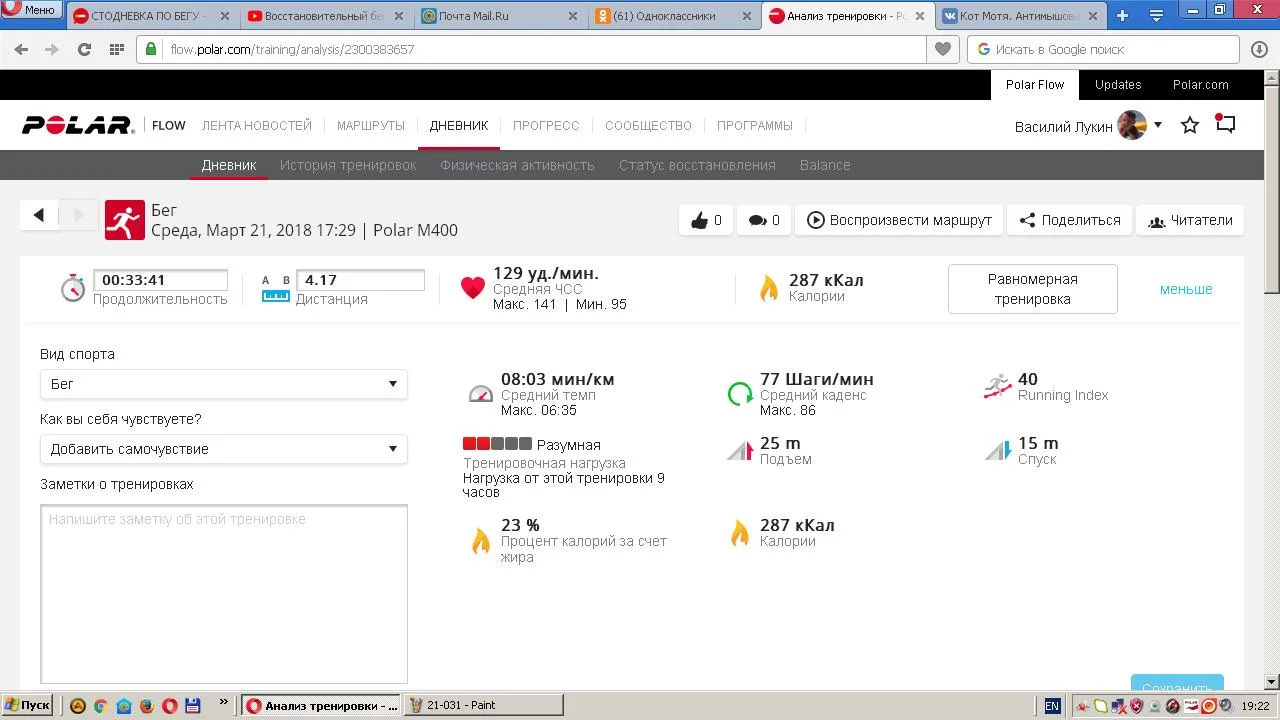Expand user menu next to Василий Лукин

1158,125
